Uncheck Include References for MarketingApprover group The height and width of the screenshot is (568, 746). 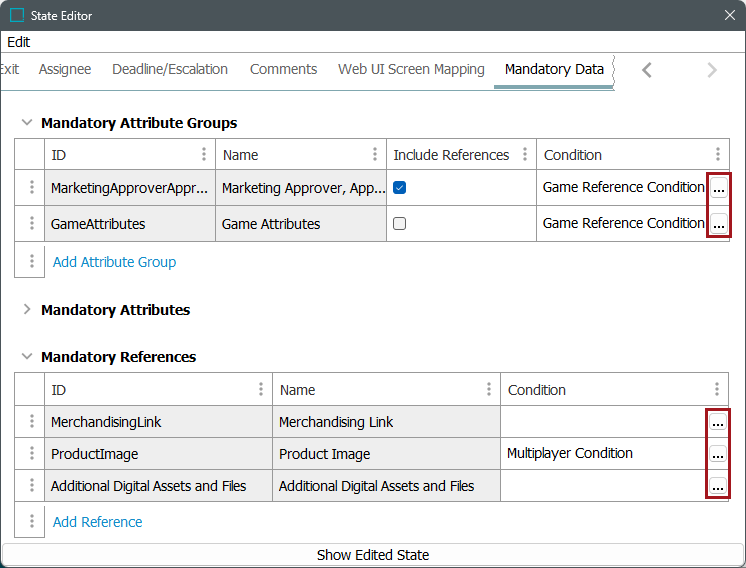400,188
